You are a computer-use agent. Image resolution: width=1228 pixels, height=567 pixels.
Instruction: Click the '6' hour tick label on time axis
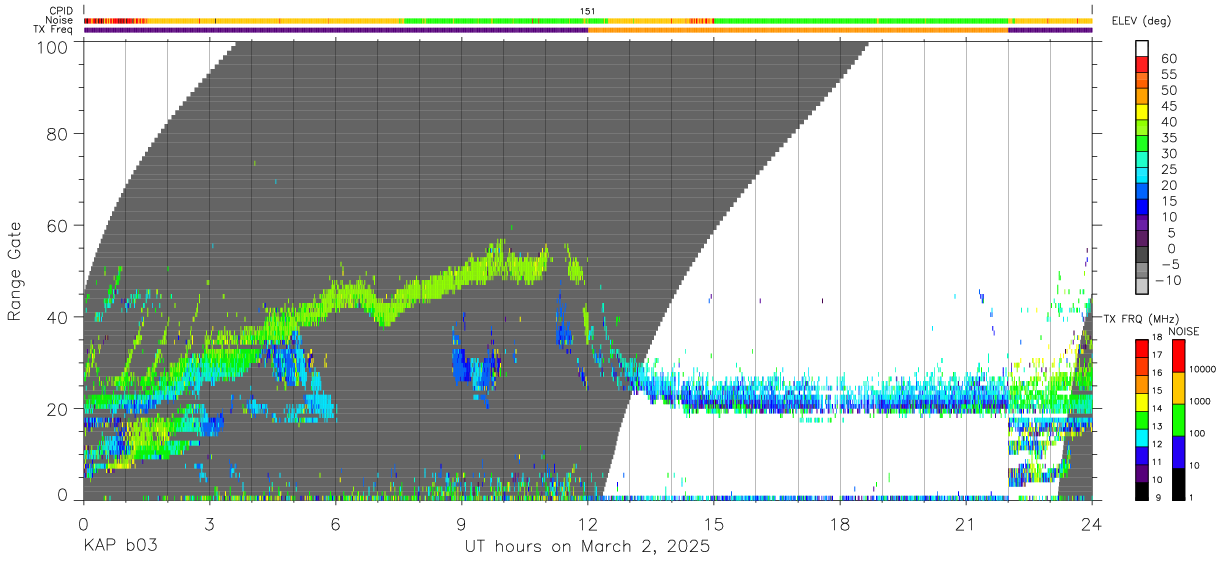335,524
